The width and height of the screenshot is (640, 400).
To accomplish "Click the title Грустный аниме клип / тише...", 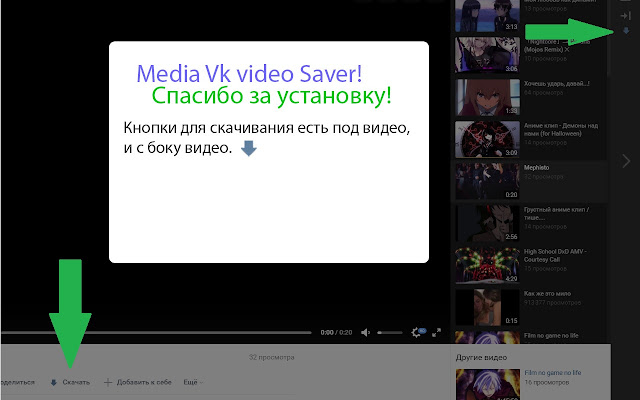I will coord(557,213).
